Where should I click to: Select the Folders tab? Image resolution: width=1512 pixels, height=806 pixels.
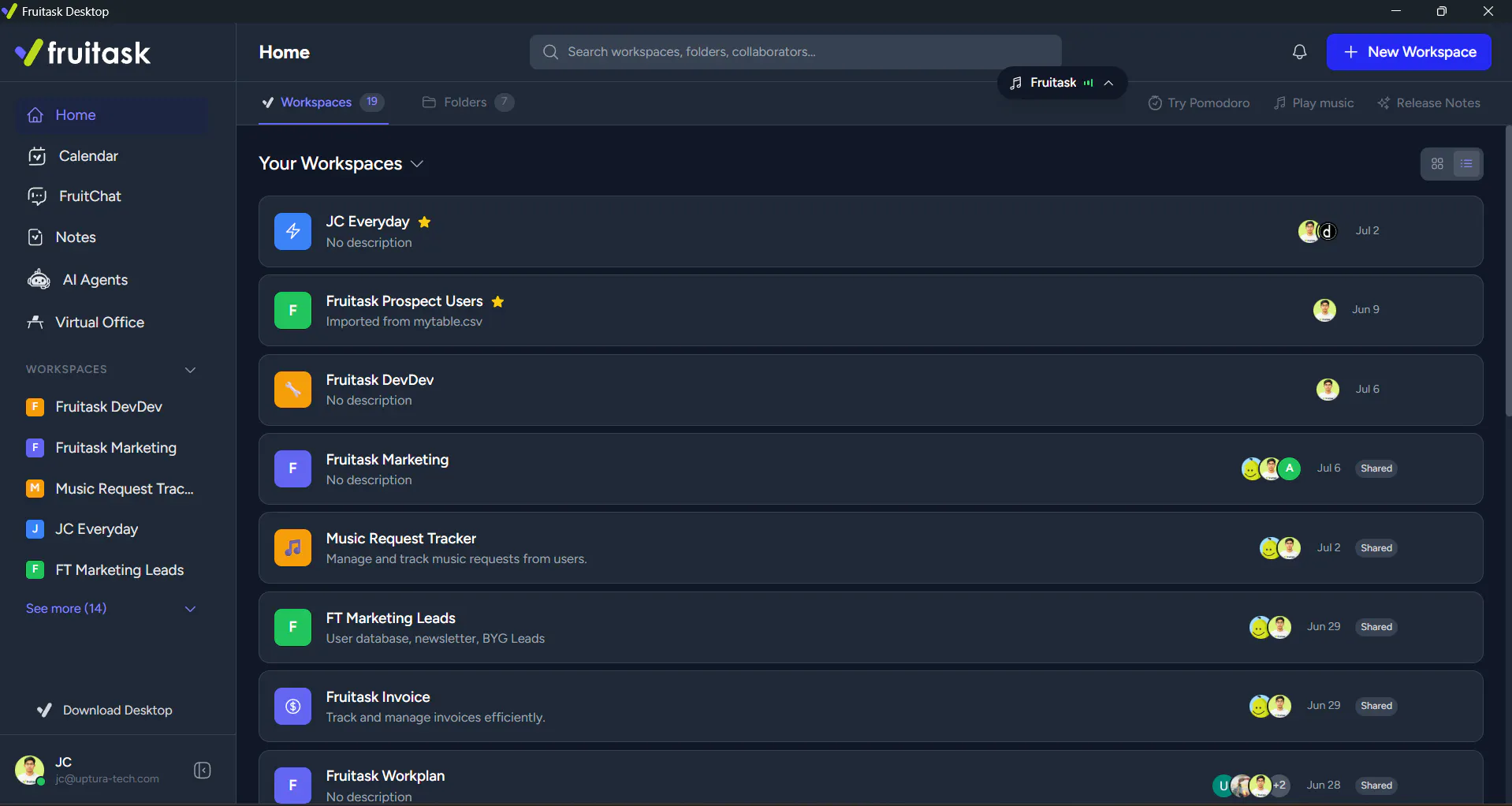(x=468, y=103)
